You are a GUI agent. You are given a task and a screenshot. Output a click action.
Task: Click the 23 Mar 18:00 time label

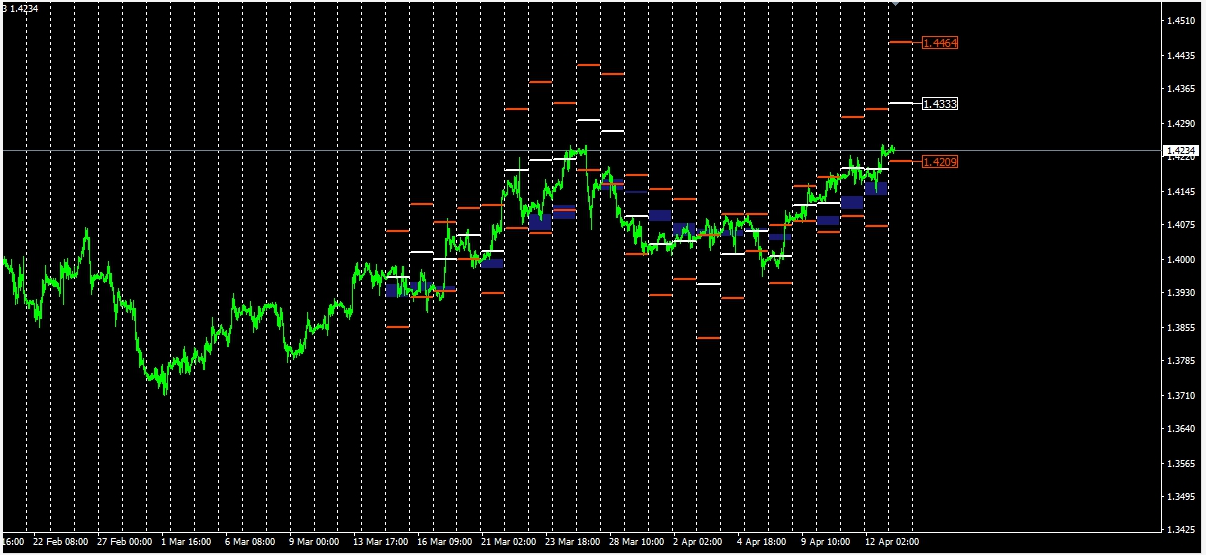(571, 542)
